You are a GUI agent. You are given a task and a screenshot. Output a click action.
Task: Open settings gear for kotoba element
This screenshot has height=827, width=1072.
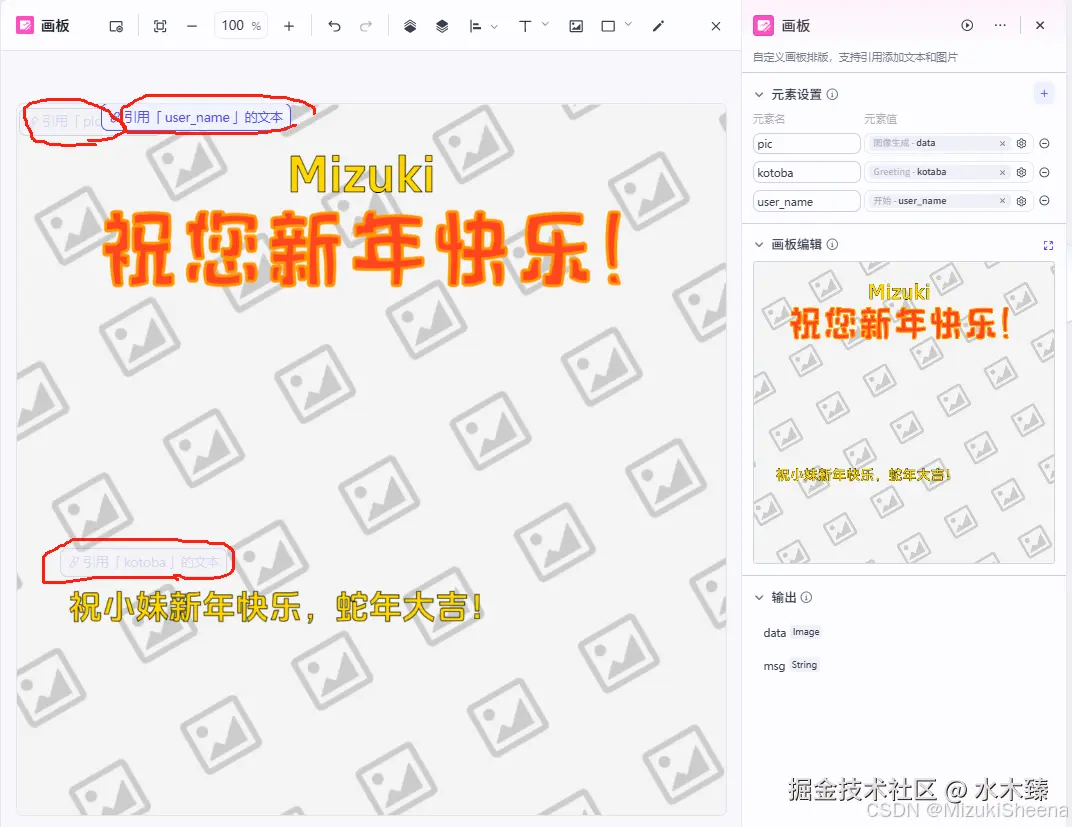(x=1021, y=172)
